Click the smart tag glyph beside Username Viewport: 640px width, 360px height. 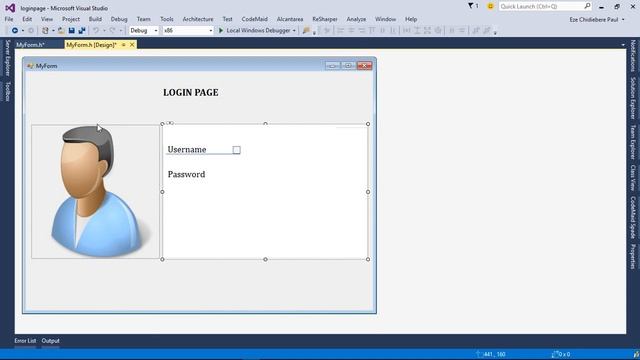coord(236,150)
